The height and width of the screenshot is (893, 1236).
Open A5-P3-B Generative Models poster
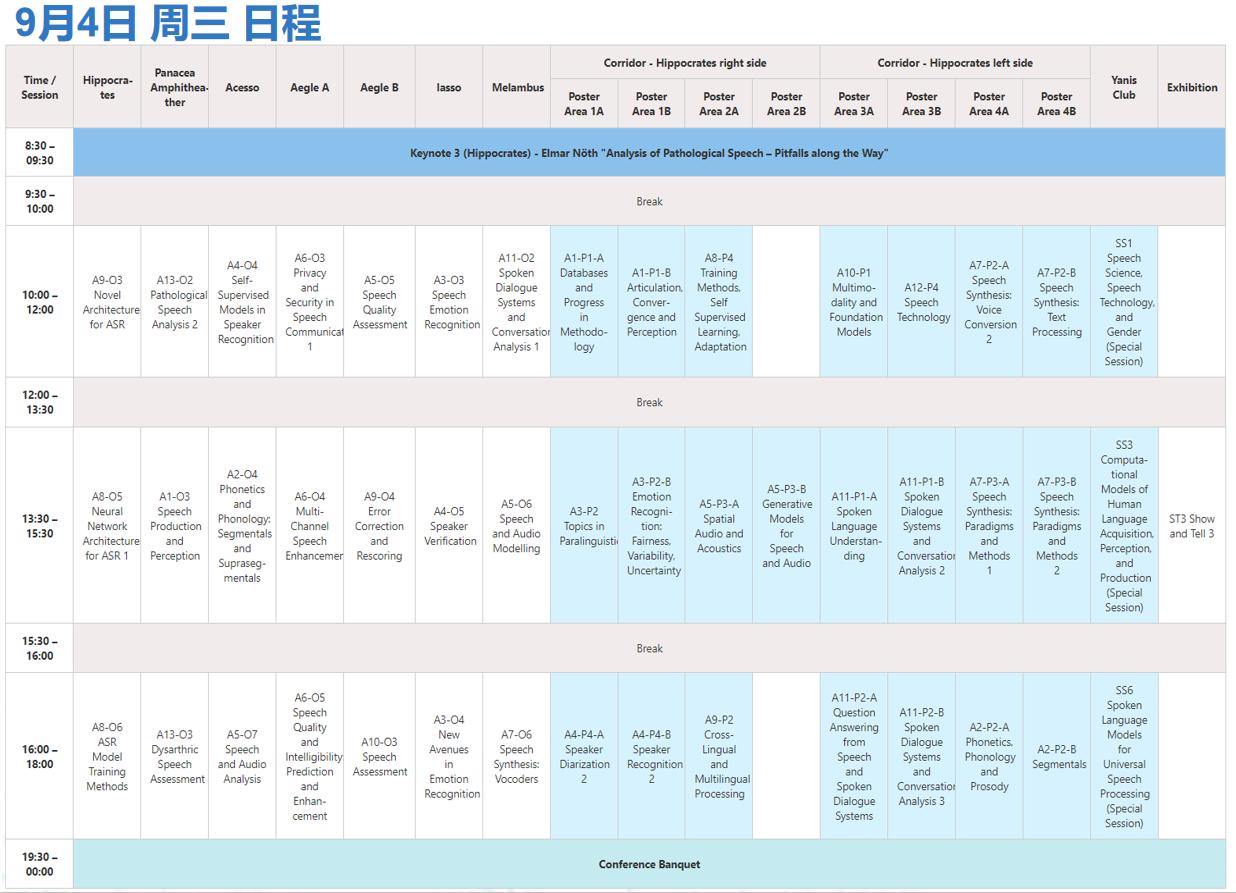tap(787, 526)
